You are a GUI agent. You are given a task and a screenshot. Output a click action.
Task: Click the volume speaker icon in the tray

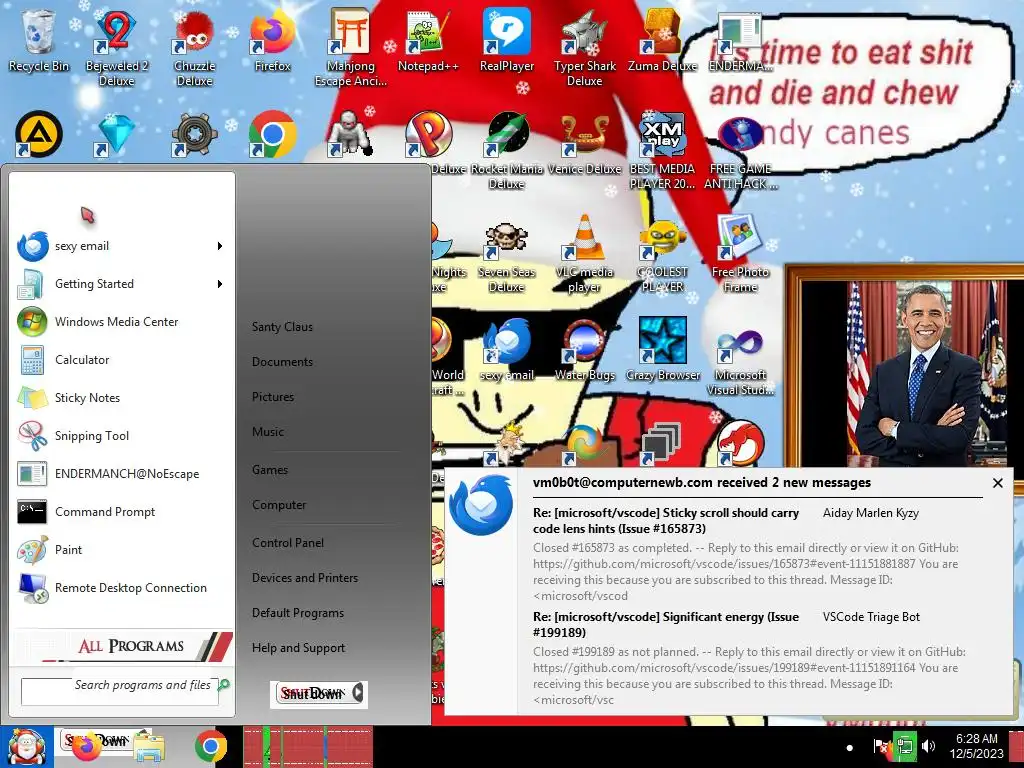click(x=928, y=746)
